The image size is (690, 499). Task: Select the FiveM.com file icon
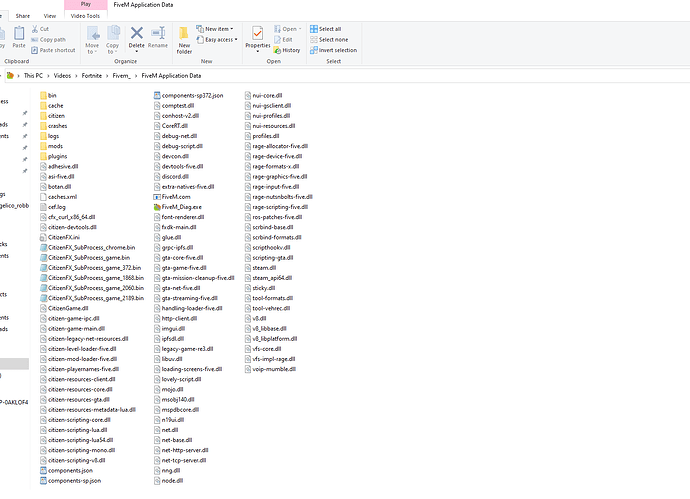(157, 197)
